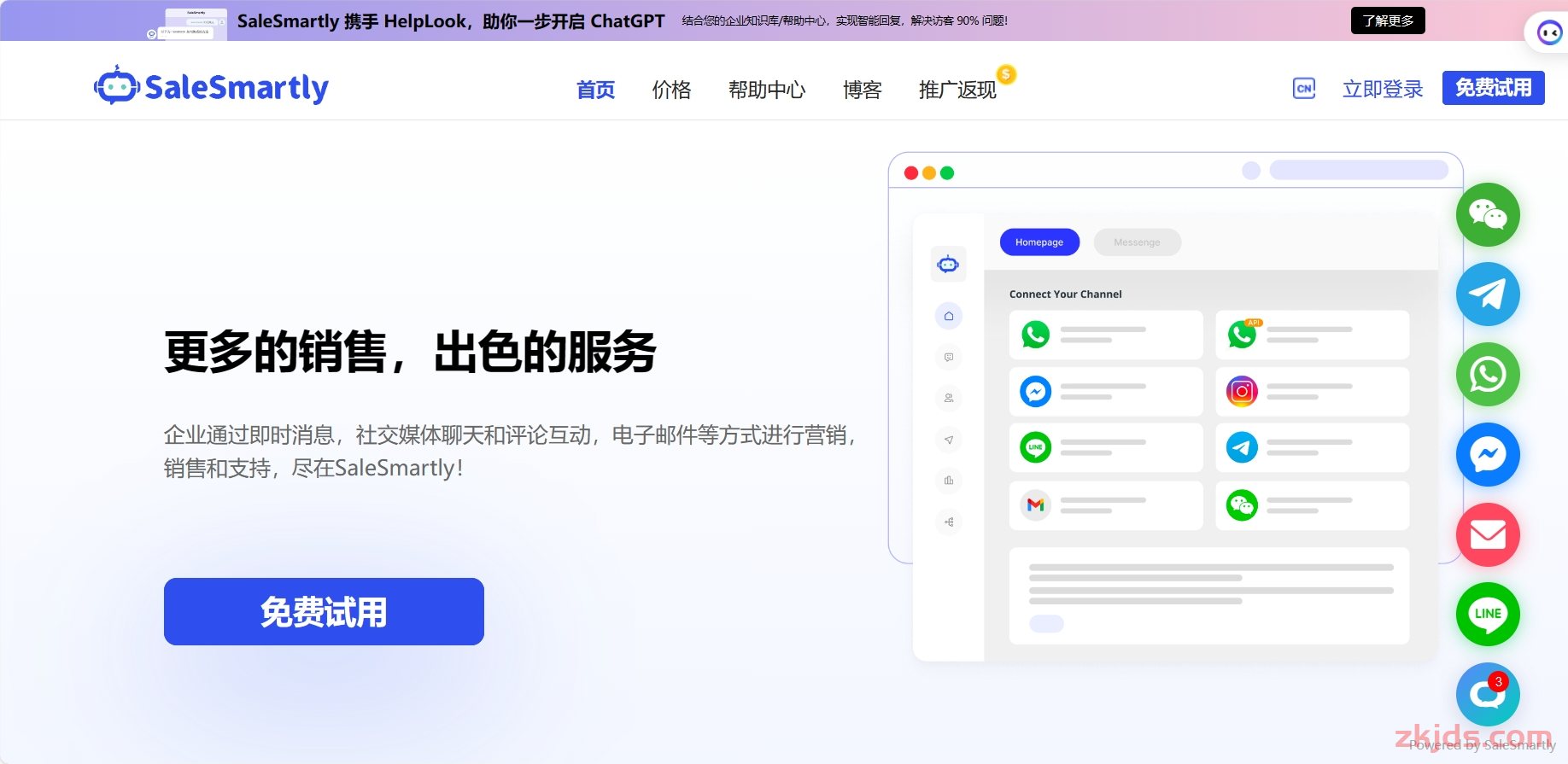Open the floating email contact button
1568x764 pixels.
point(1488,534)
